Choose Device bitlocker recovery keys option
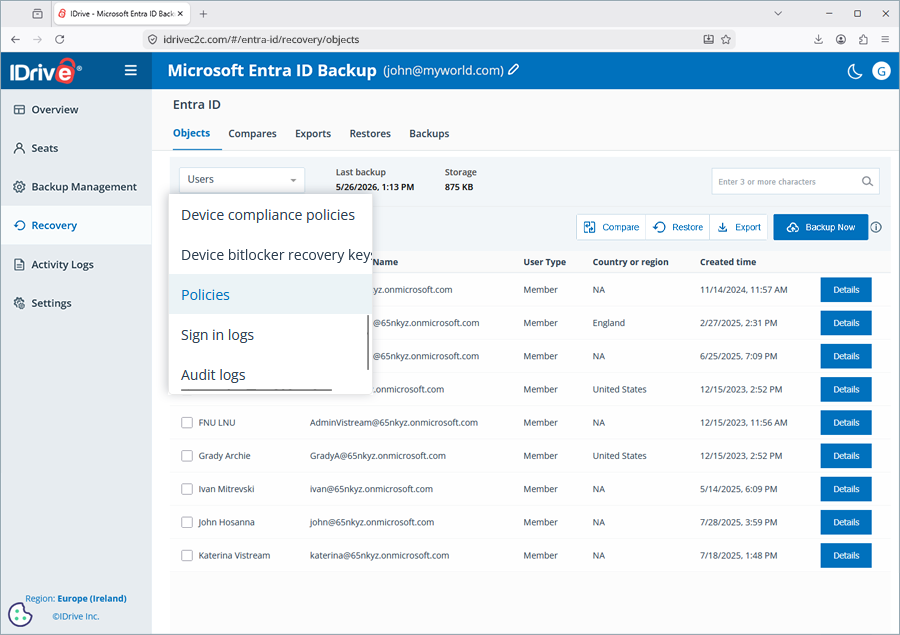This screenshot has width=900, height=635. 270,255
